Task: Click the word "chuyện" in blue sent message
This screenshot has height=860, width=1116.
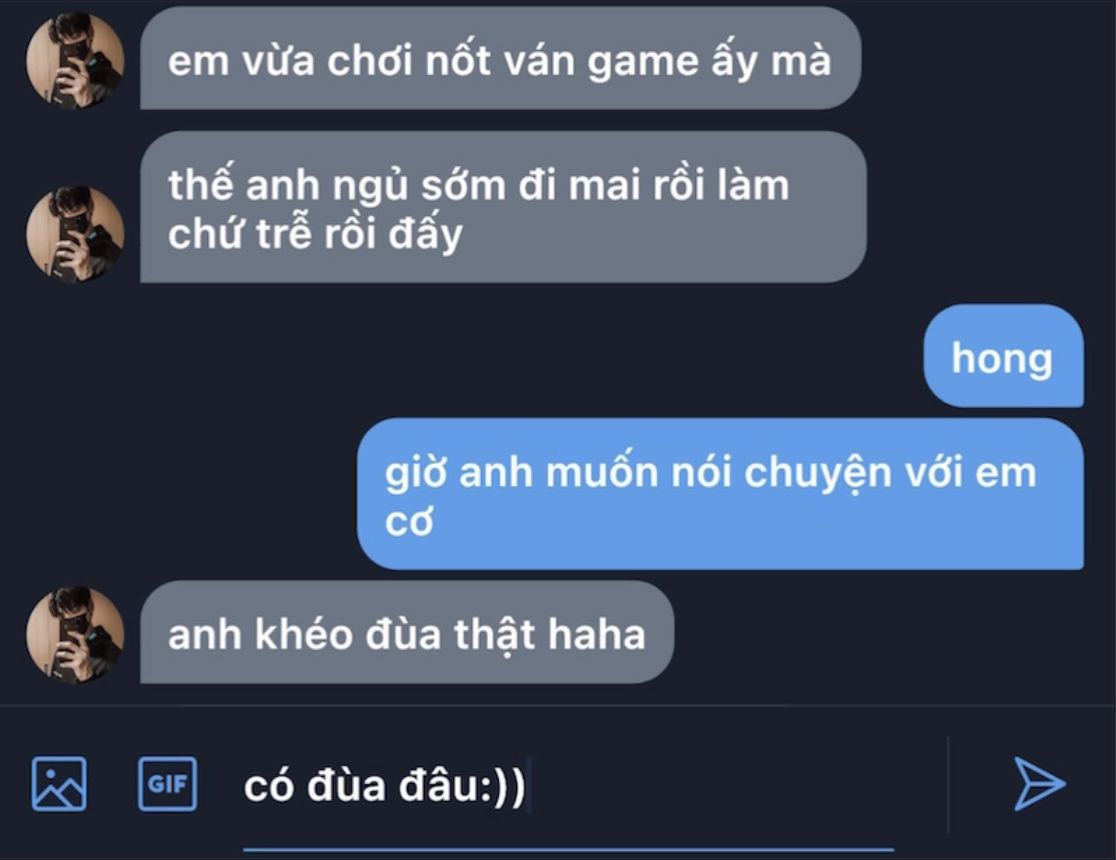Action: [x=817, y=475]
